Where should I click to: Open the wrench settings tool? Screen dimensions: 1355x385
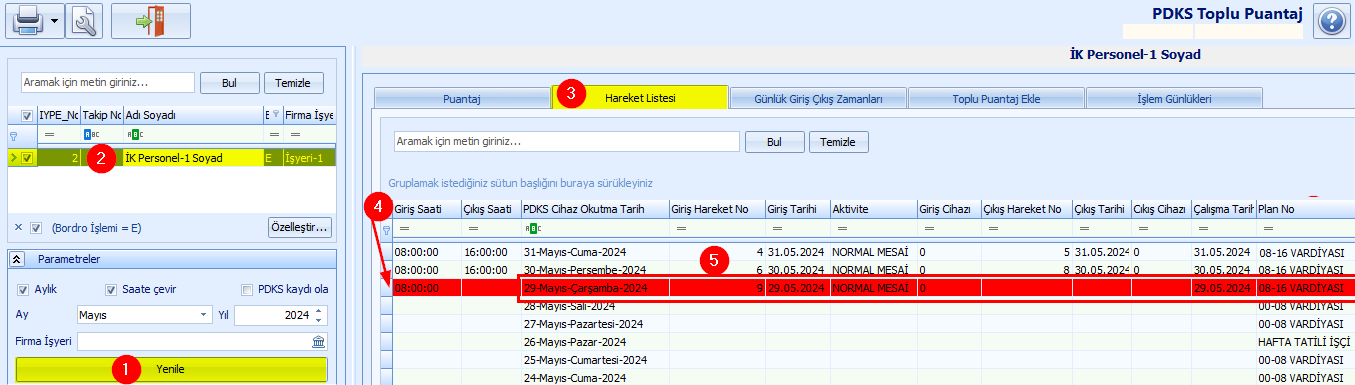[84, 20]
